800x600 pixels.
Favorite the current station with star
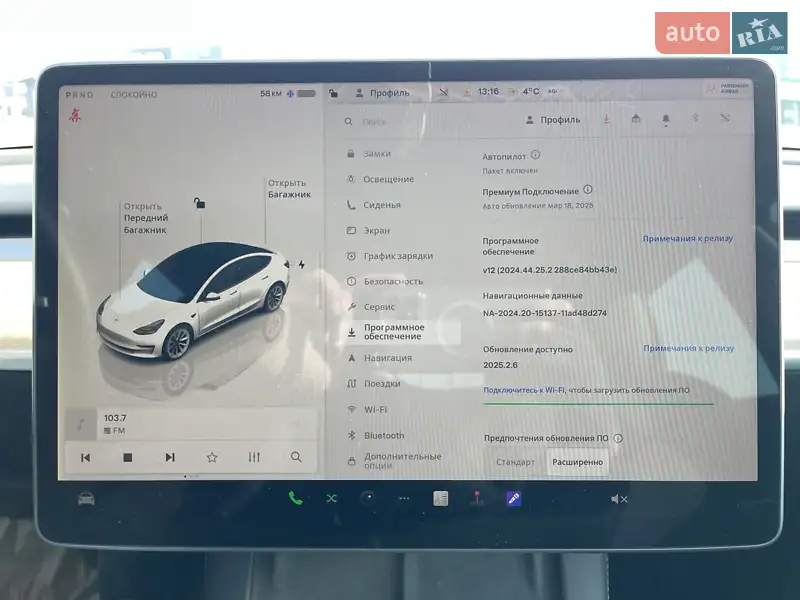212,457
